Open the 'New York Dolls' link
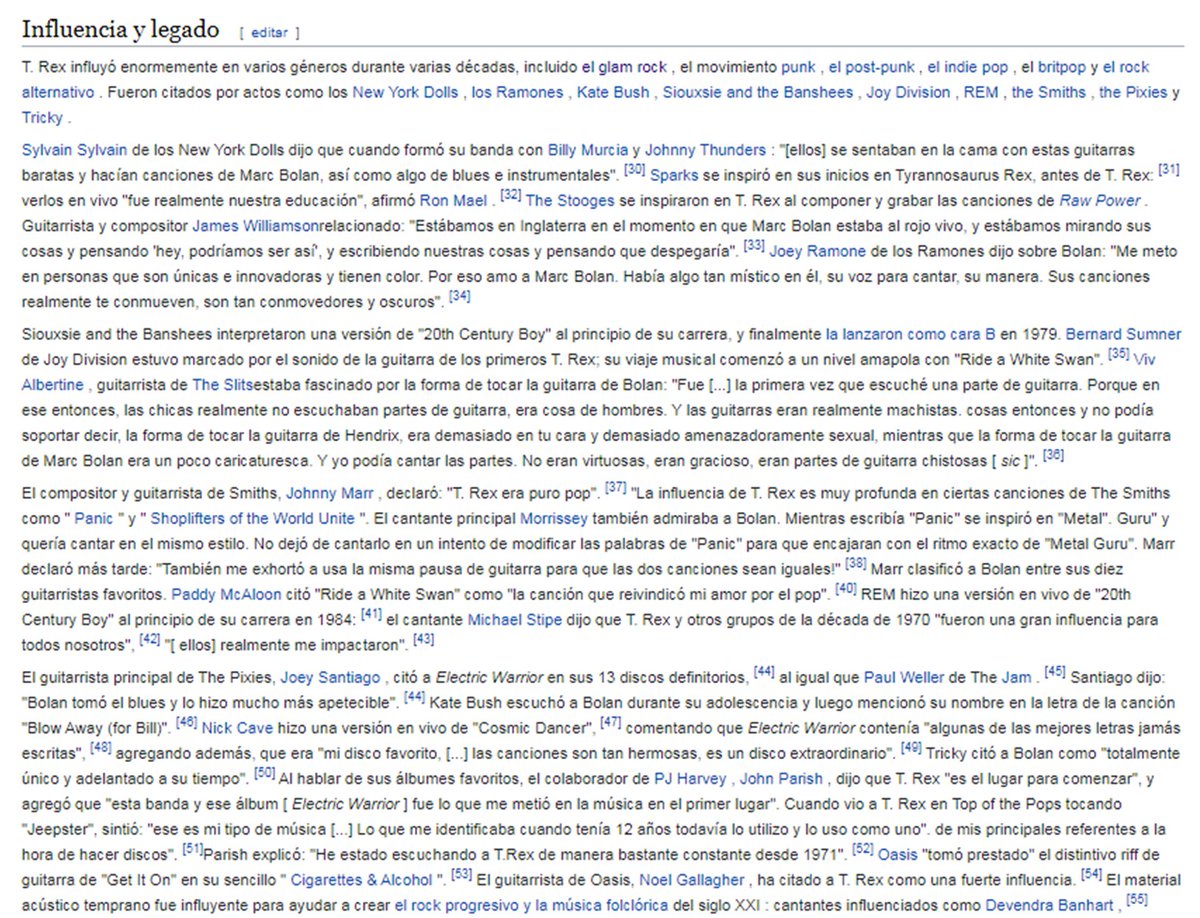This screenshot has height=918, width=1200. (x=405, y=92)
